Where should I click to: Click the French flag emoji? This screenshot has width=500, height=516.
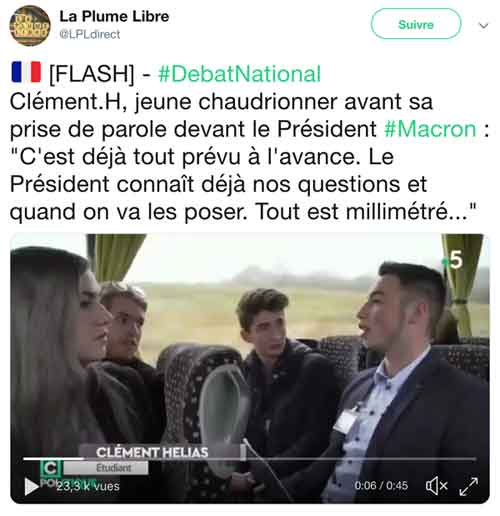tap(26, 72)
